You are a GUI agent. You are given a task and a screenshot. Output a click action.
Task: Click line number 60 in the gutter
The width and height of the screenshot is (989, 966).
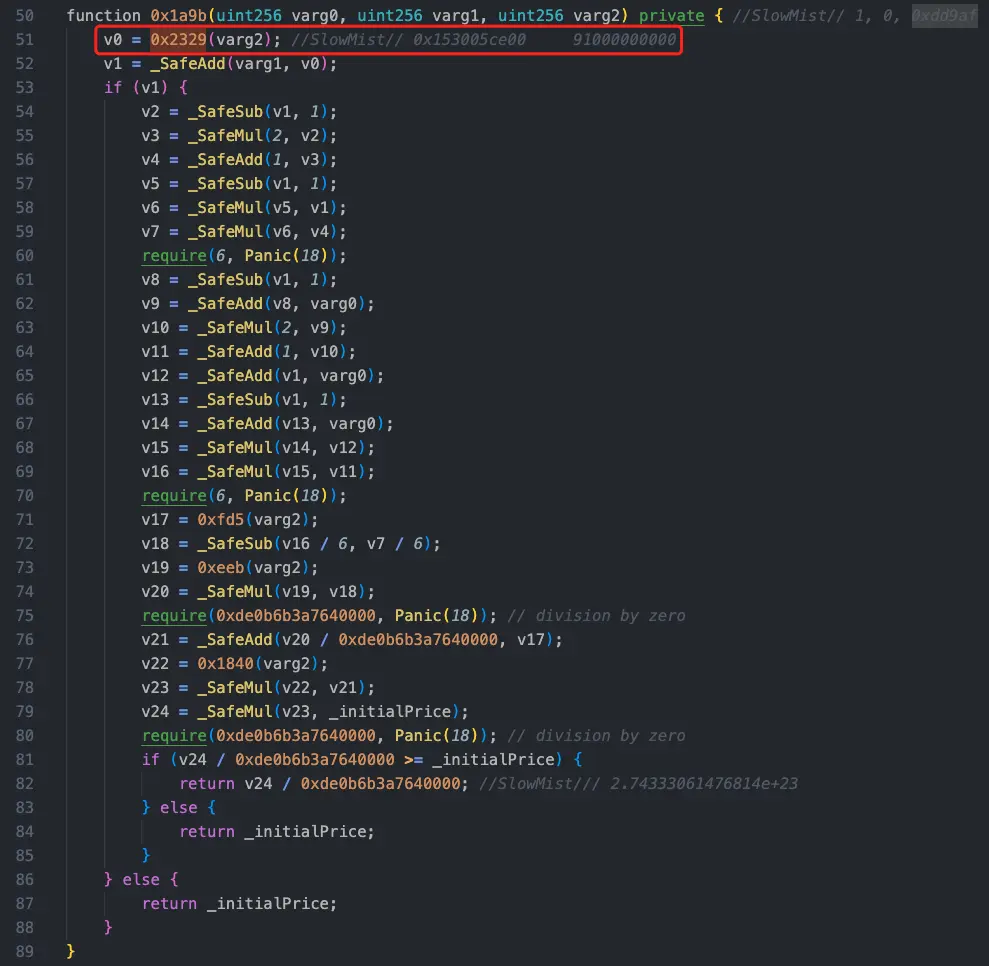tap(25, 255)
